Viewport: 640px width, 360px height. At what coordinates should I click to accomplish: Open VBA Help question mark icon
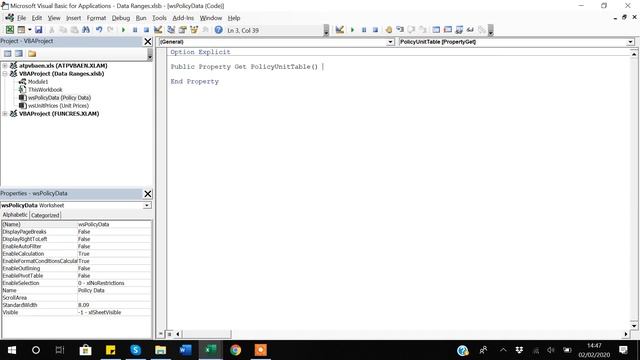(218, 30)
